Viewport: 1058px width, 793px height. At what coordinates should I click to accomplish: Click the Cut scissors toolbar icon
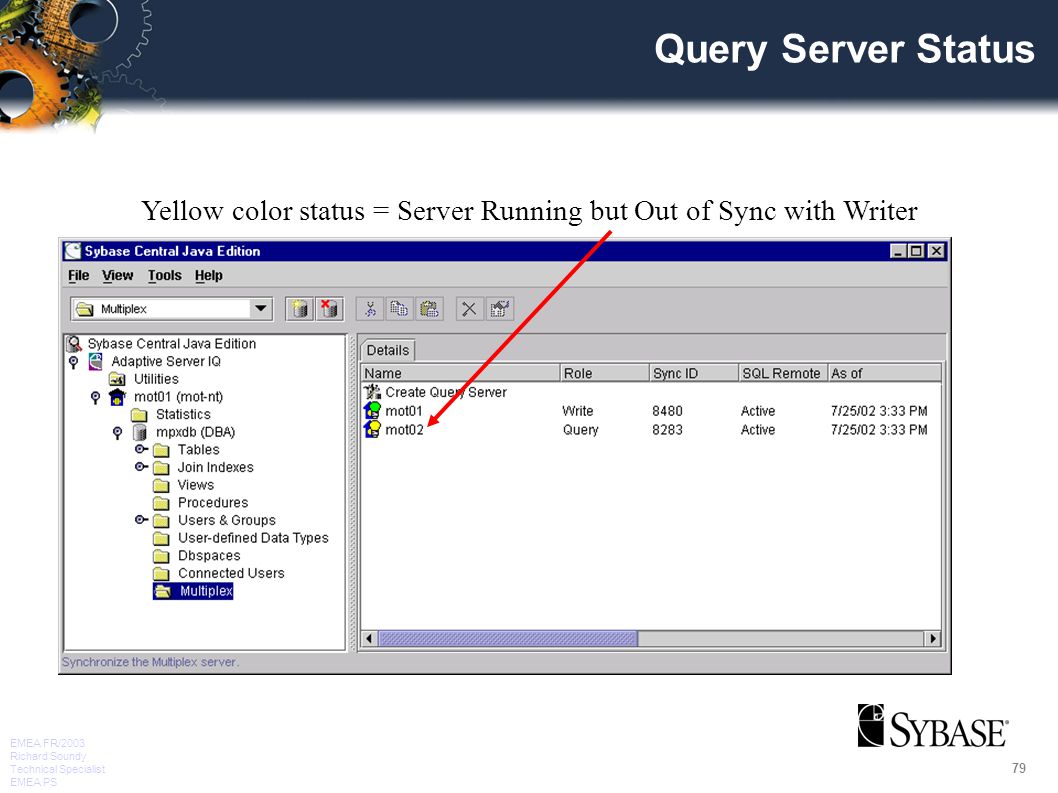pos(370,309)
